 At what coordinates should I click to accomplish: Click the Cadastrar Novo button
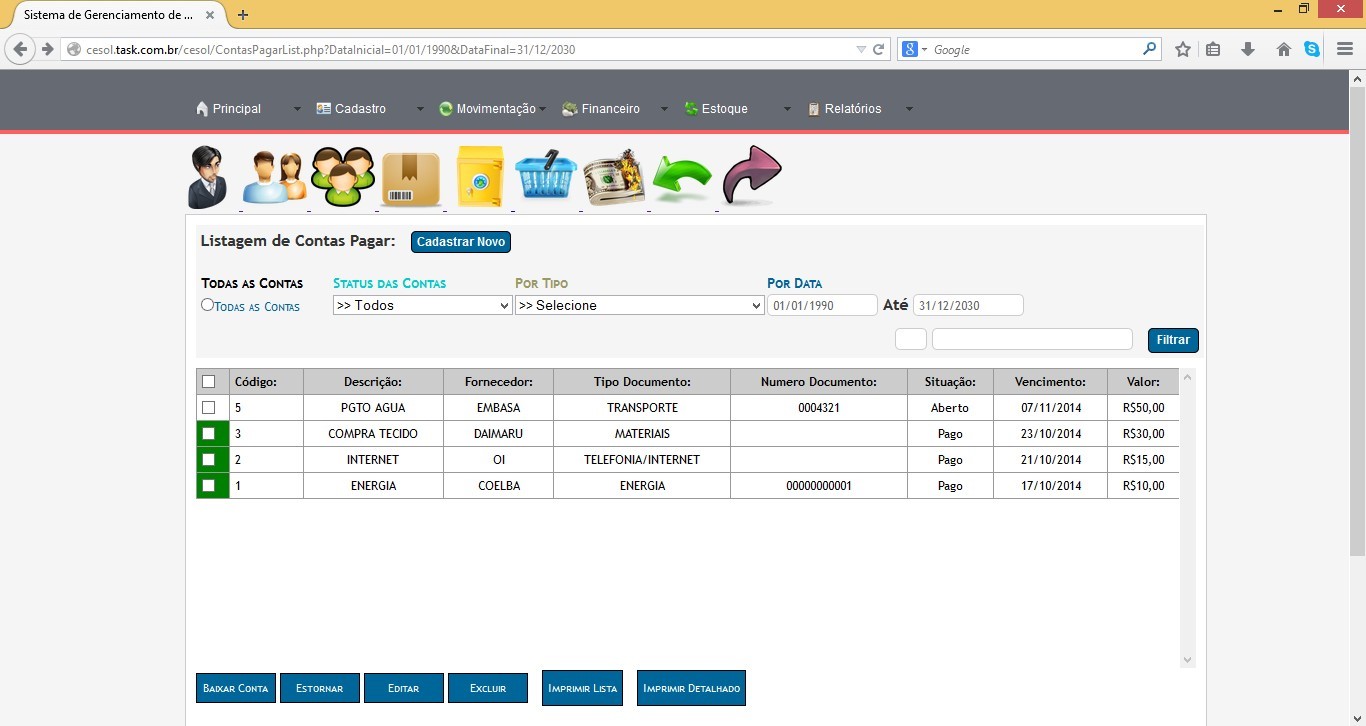[x=461, y=242]
